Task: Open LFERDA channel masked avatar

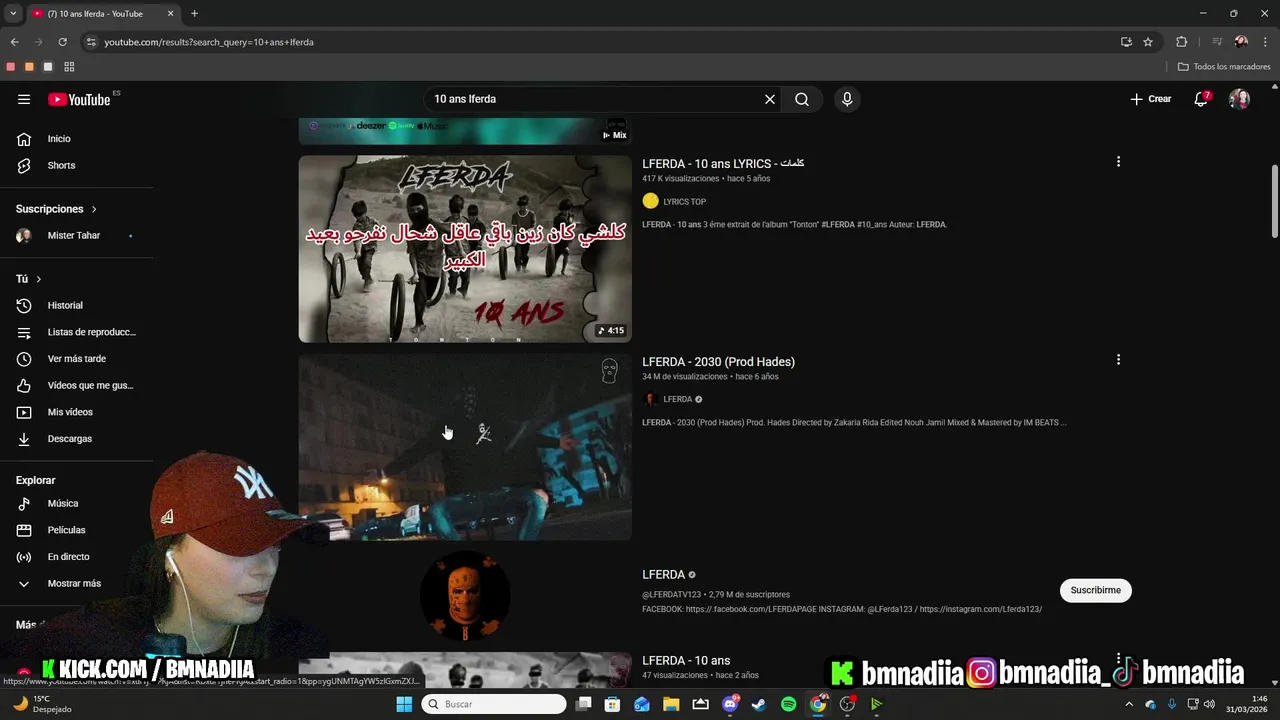Action: 465,596
